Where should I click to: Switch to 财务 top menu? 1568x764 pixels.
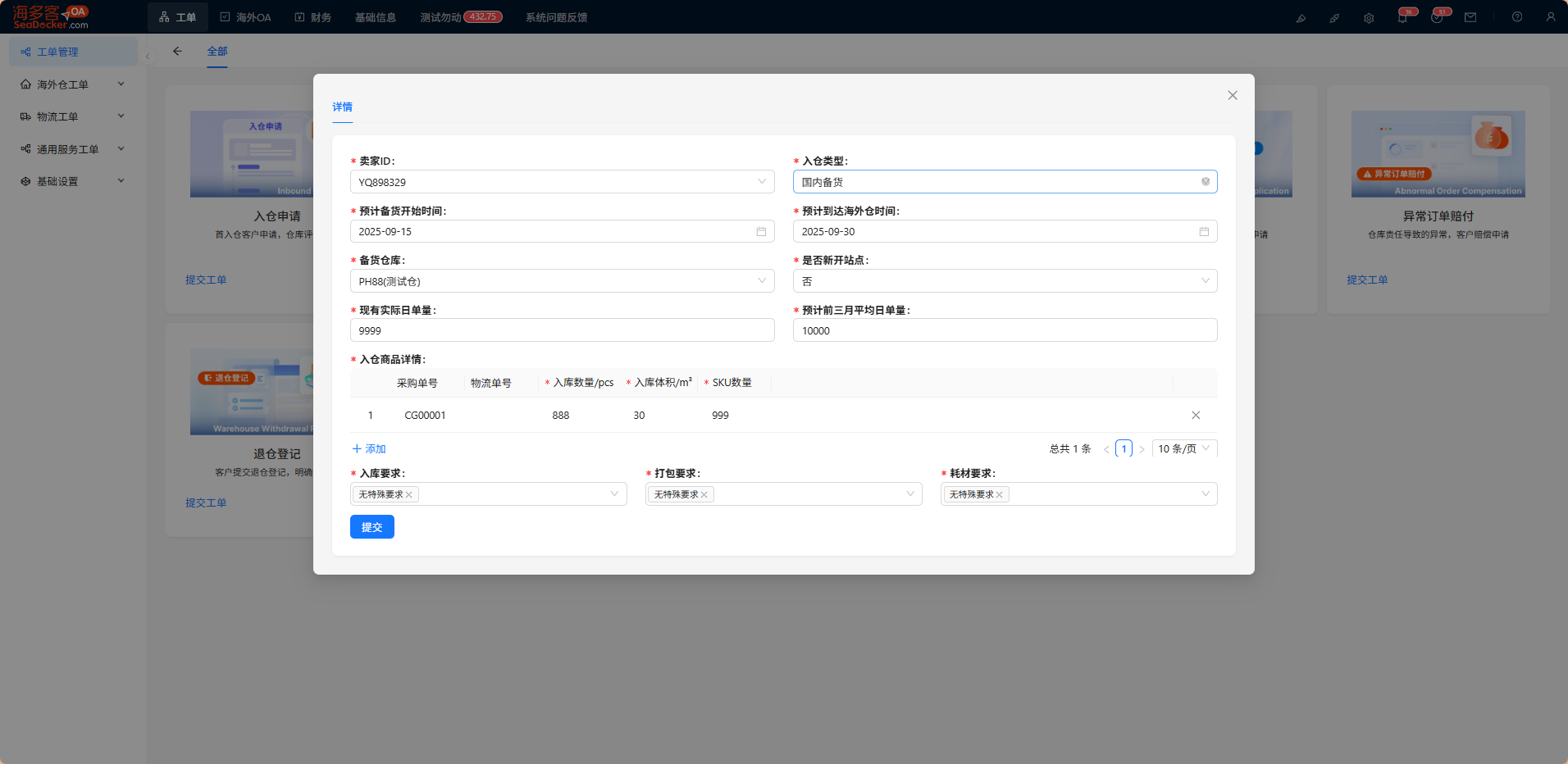click(313, 17)
